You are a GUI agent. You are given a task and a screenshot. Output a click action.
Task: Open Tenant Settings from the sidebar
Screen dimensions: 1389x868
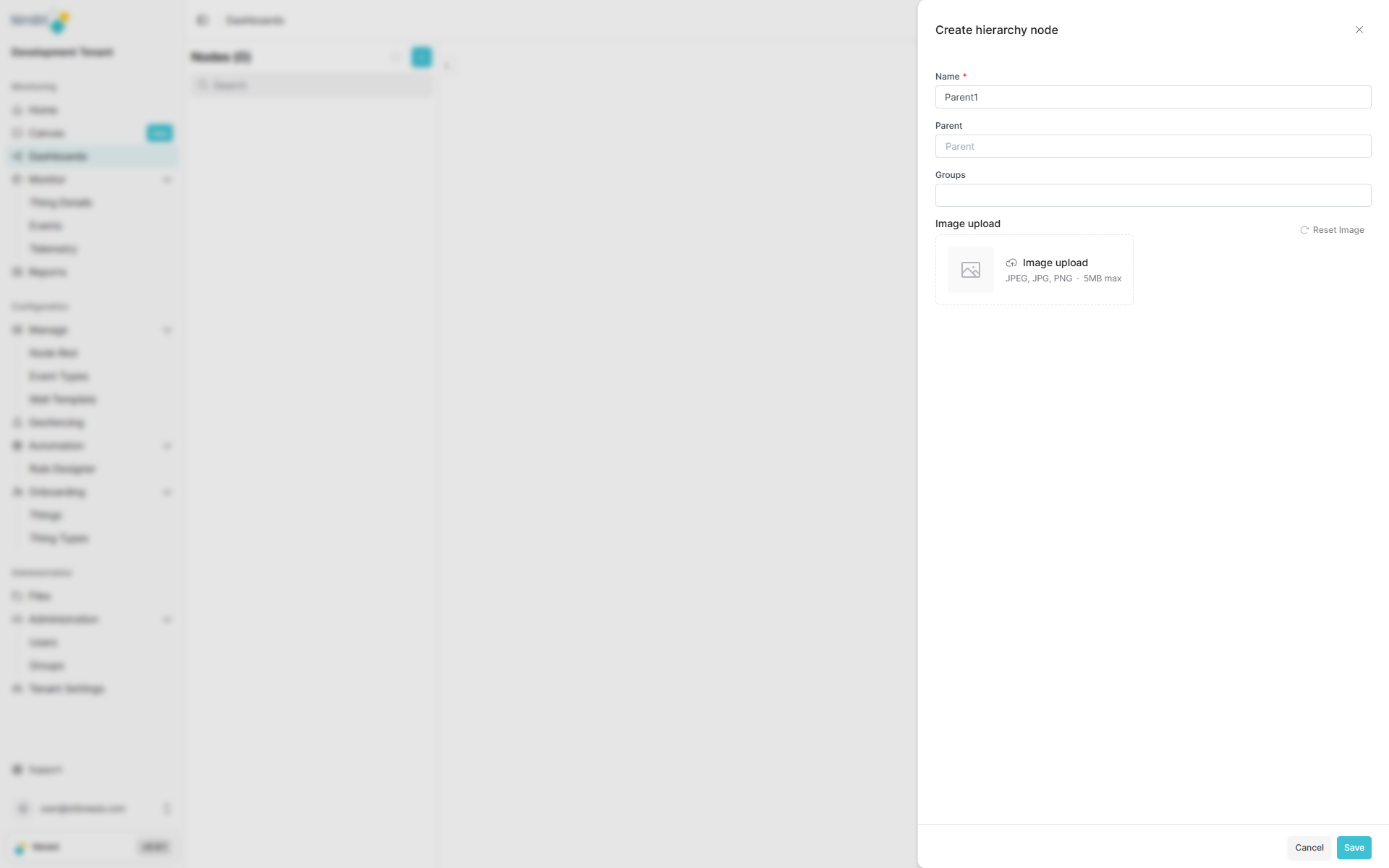(x=65, y=689)
